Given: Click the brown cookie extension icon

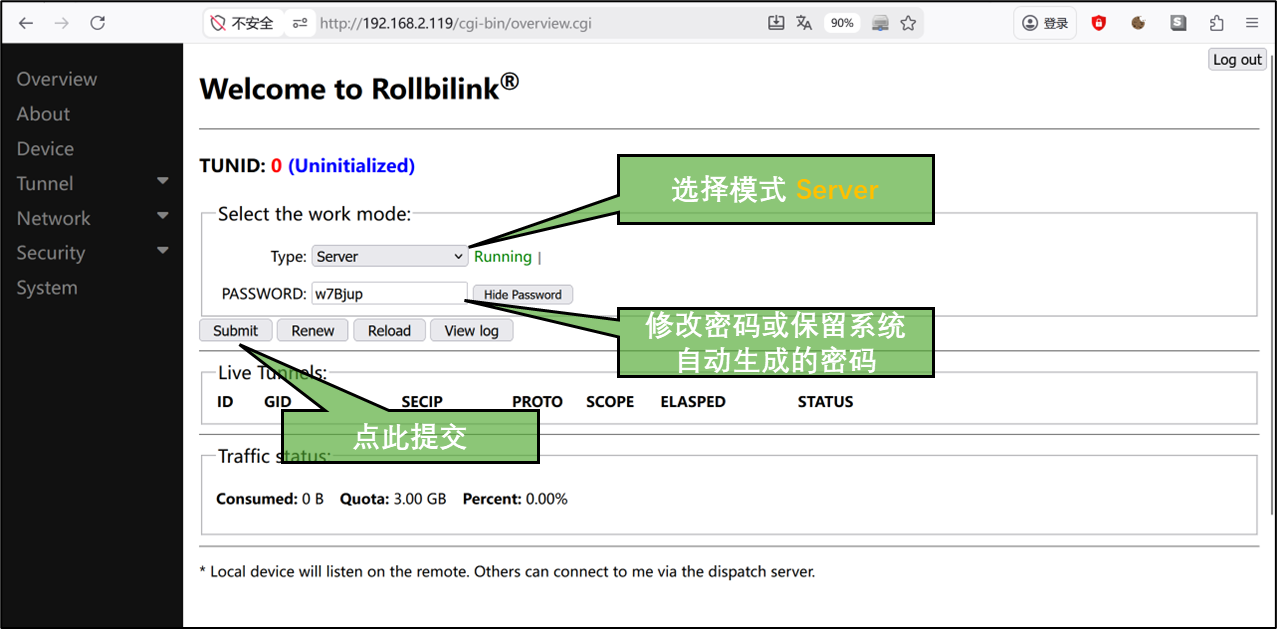Looking at the screenshot, I should tap(1138, 23).
